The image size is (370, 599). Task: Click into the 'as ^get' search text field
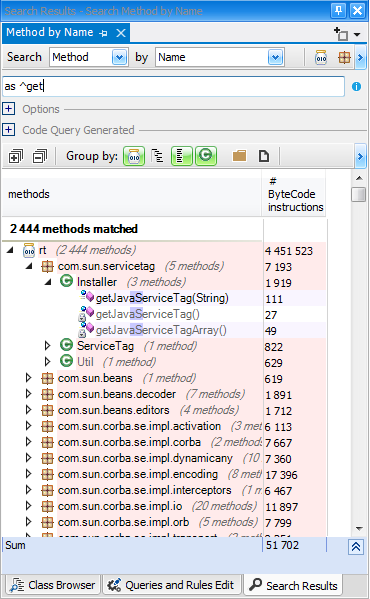coord(174,86)
